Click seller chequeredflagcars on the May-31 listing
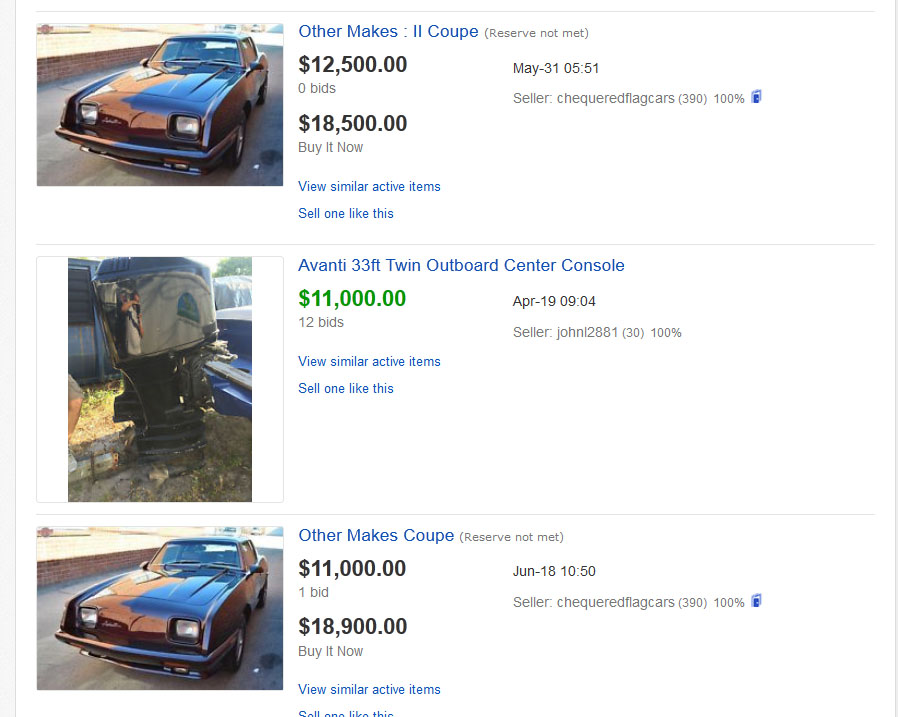The width and height of the screenshot is (898, 717). pyautogui.click(x=615, y=99)
